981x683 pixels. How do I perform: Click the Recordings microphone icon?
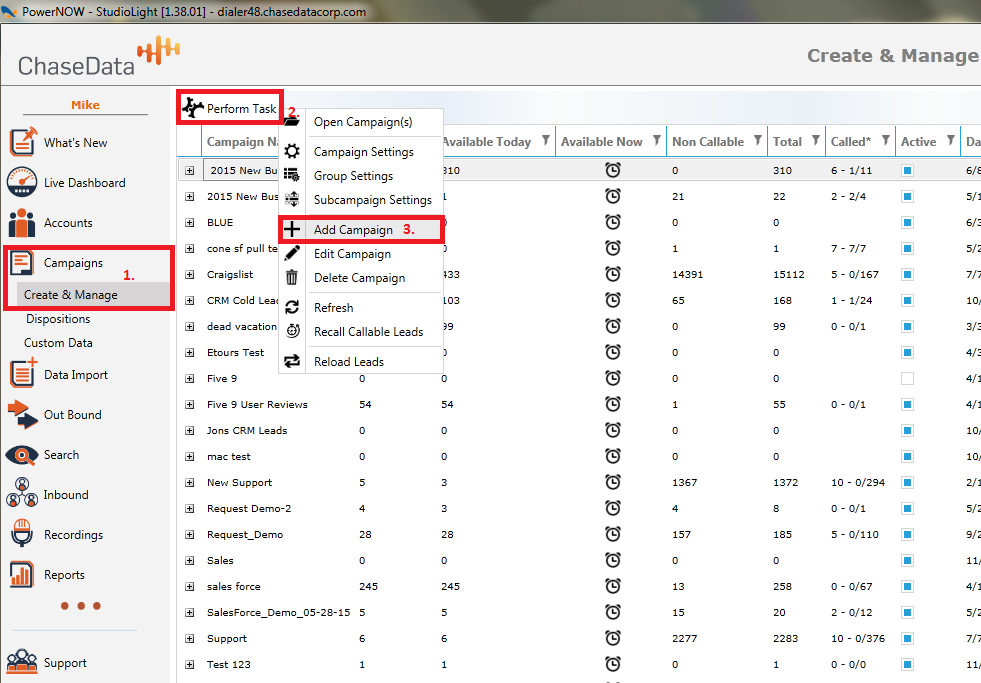pos(22,535)
